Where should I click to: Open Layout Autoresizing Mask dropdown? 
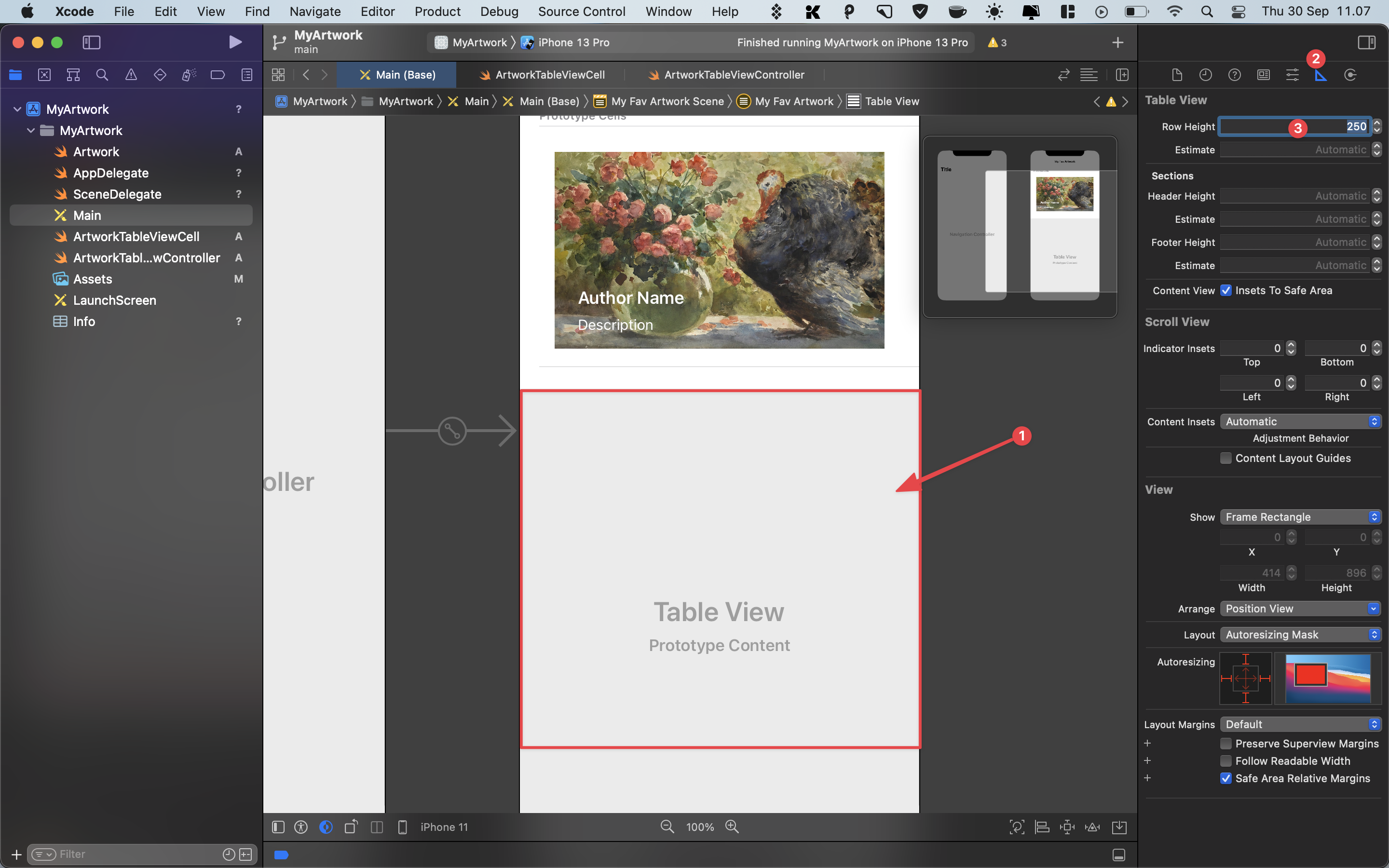coord(1301,634)
